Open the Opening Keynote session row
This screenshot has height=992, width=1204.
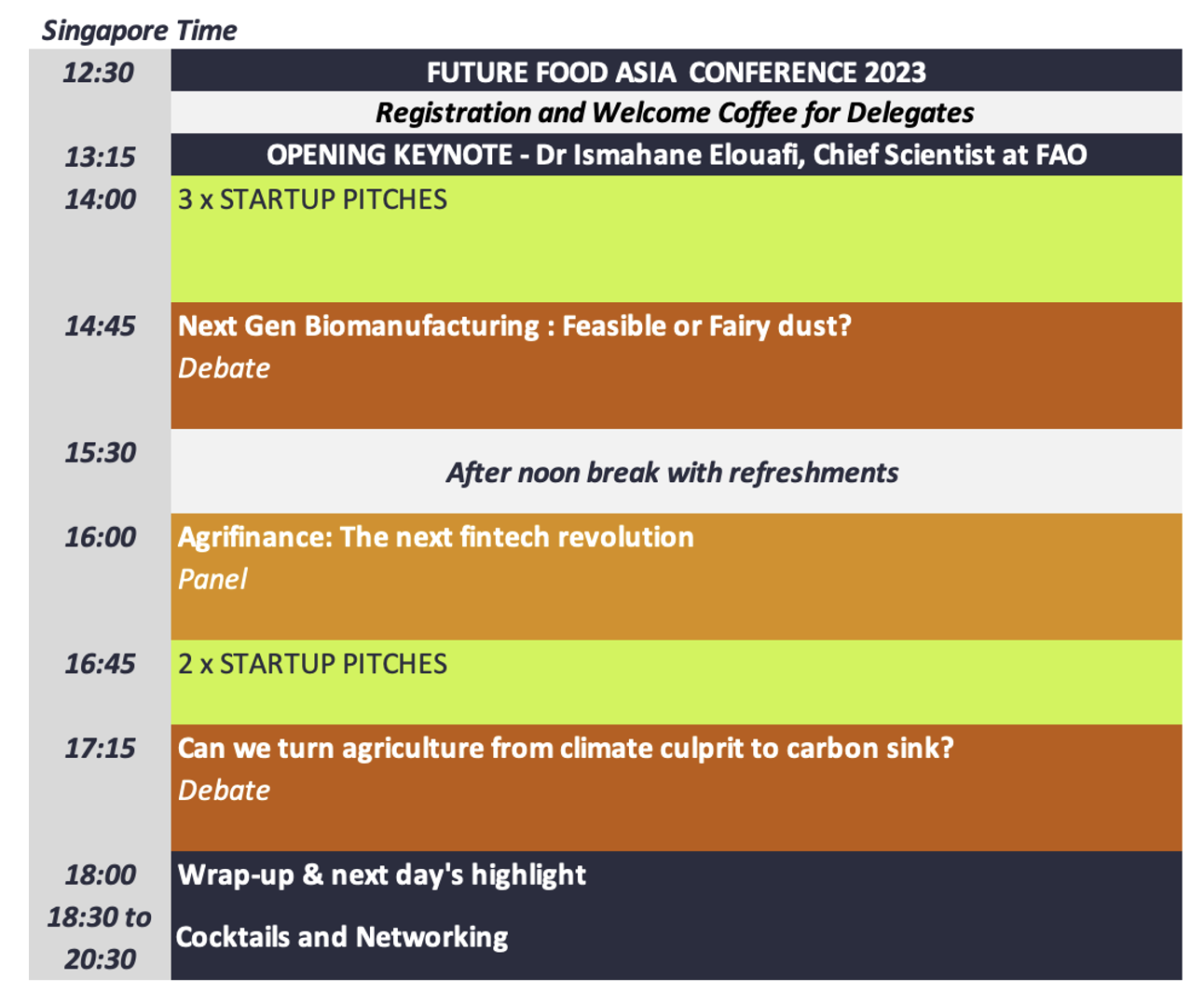(x=676, y=155)
